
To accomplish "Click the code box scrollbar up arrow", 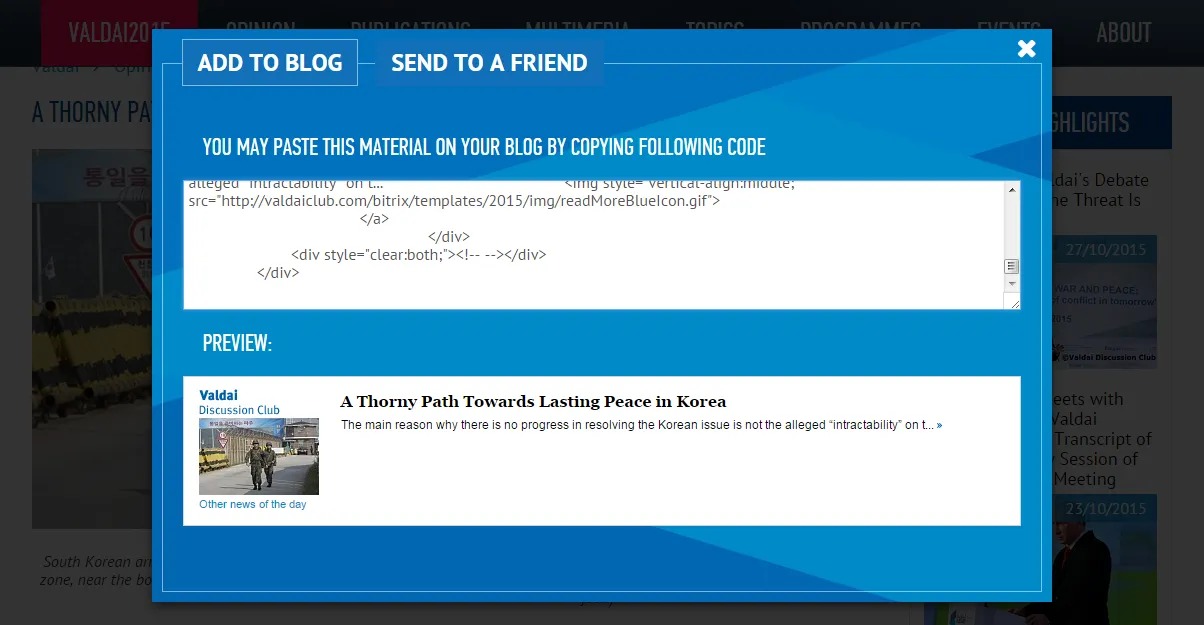I will pyautogui.click(x=1012, y=189).
